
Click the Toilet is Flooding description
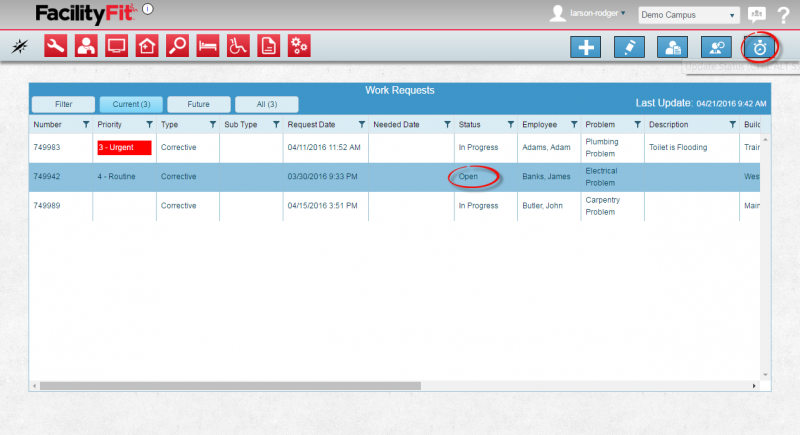coord(678,147)
